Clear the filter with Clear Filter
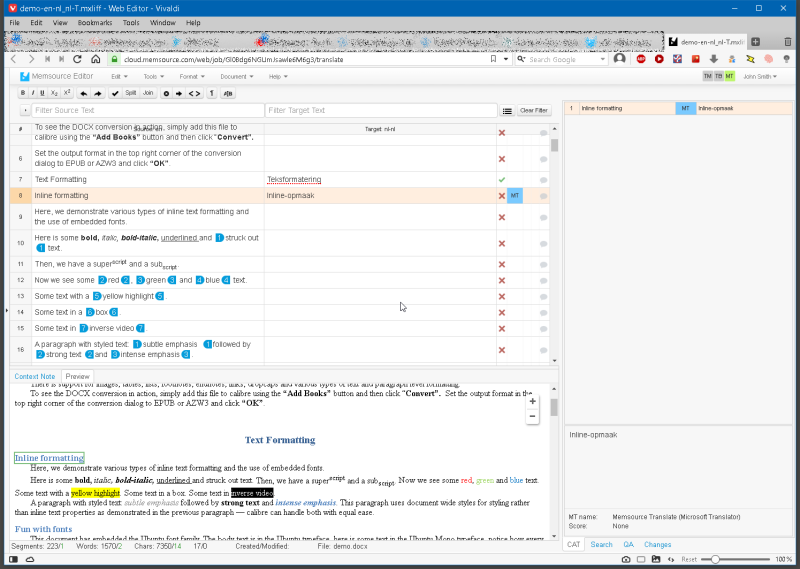This screenshot has height=569, width=800. tap(534, 110)
